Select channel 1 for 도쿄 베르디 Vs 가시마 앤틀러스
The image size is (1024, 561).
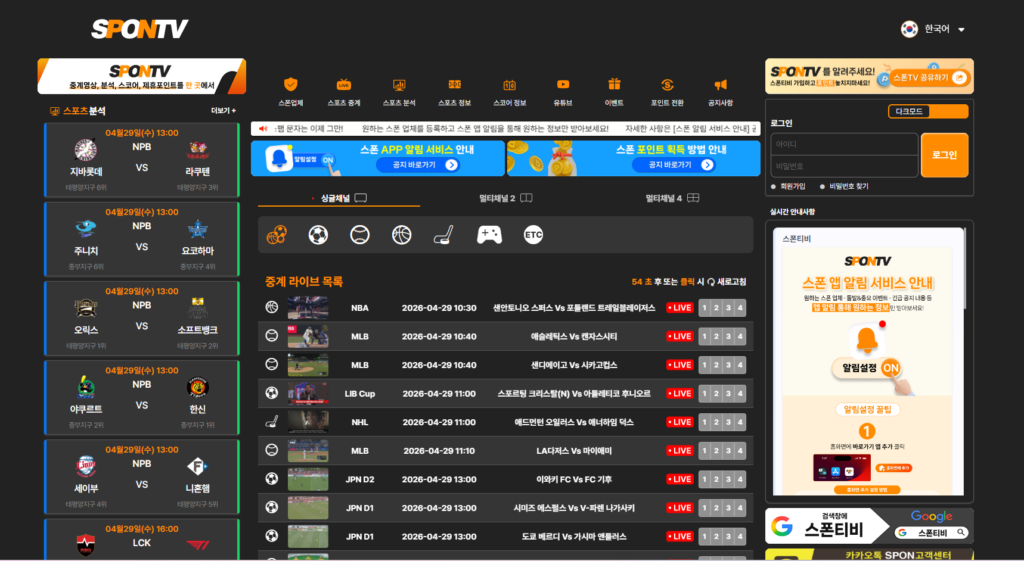pos(705,536)
